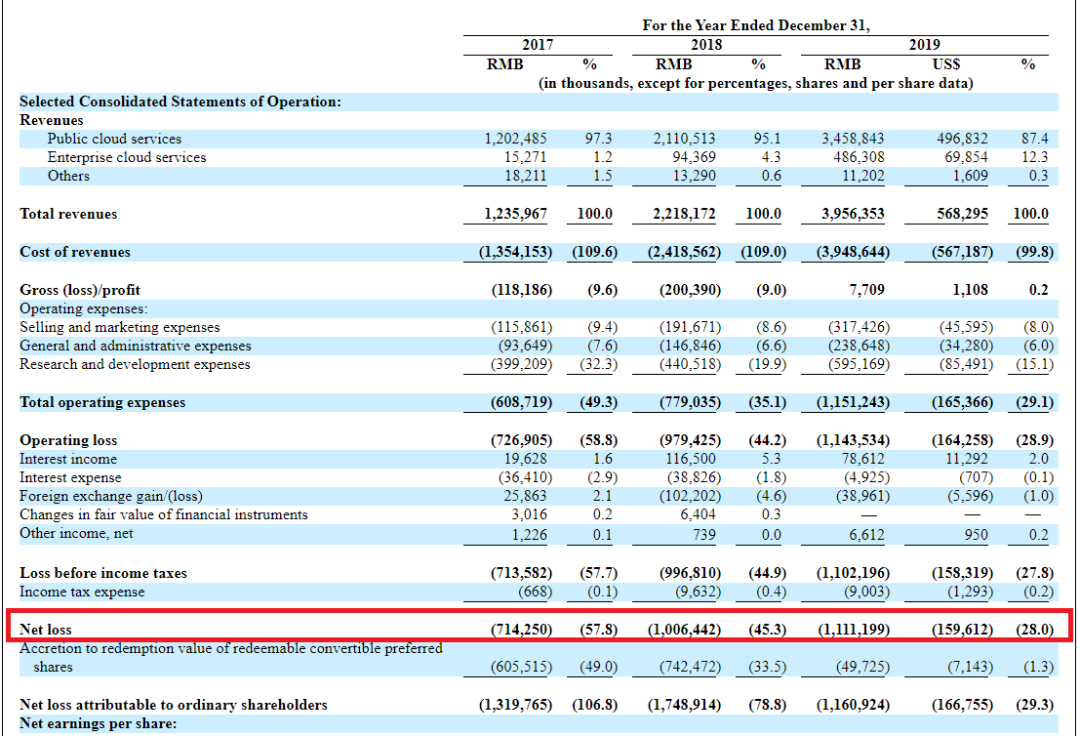Select 'Selling and marketing expenses' label
The height and width of the screenshot is (736, 1080).
(x=120, y=327)
